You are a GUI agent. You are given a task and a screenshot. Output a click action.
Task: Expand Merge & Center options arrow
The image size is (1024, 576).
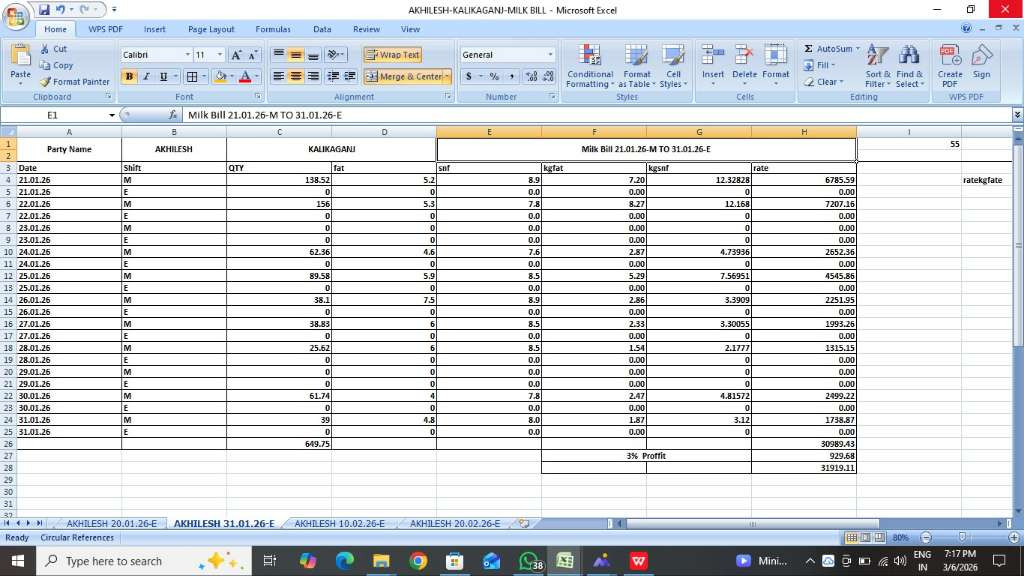pos(447,76)
